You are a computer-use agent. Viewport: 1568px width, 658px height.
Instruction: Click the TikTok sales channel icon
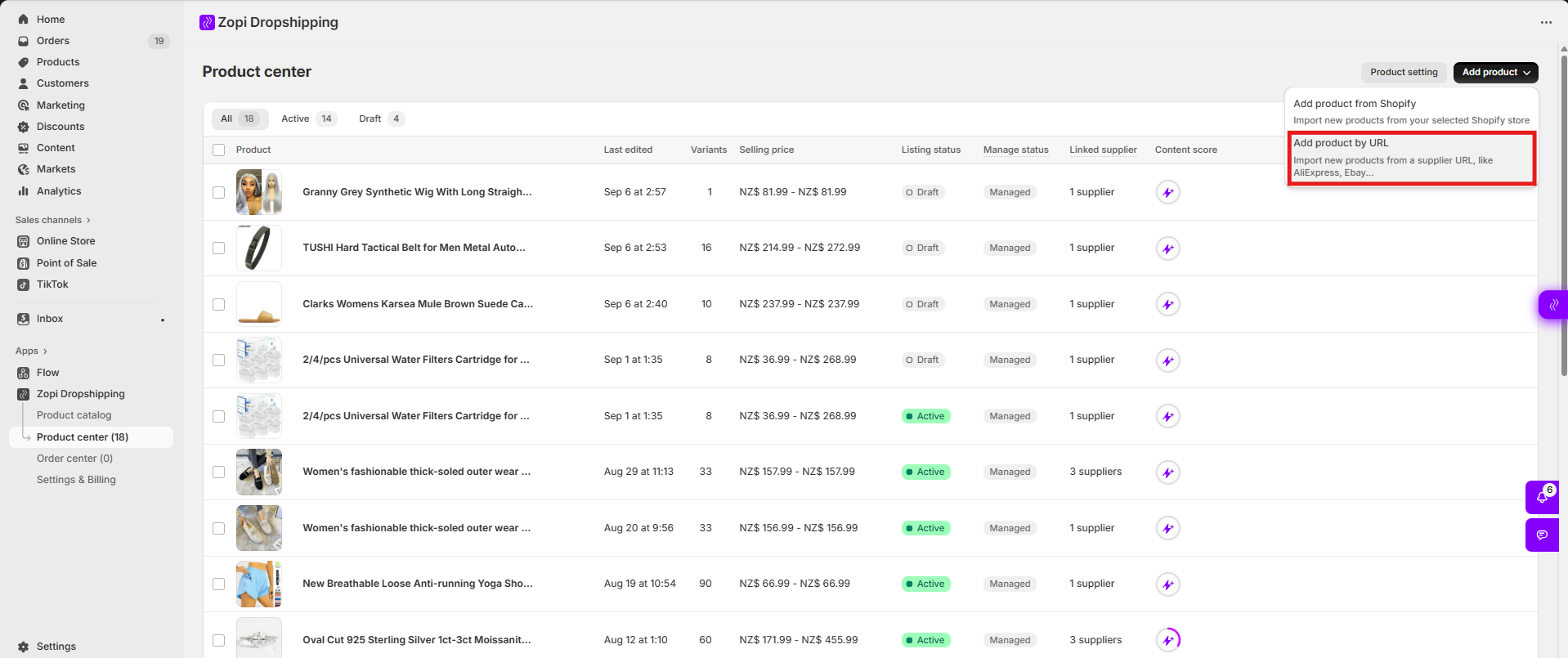(x=23, y=284)
